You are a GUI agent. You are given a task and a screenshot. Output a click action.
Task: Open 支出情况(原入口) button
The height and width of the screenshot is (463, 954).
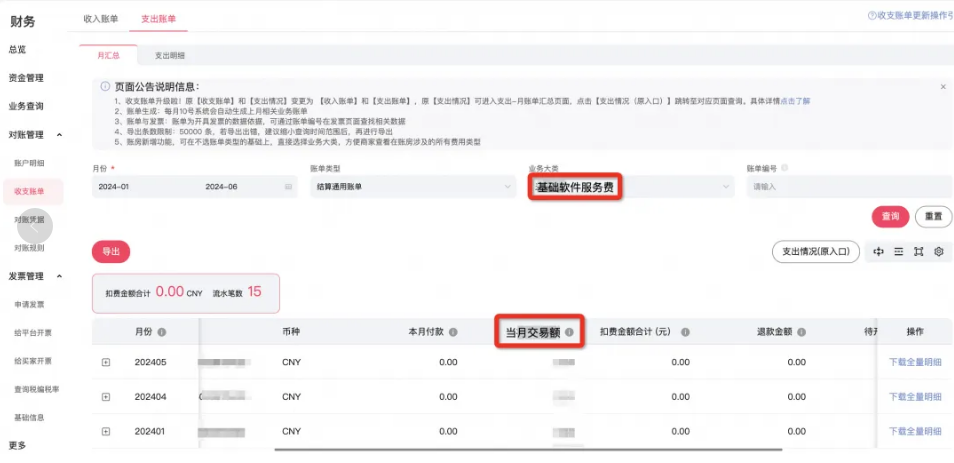tap(815, 251)
